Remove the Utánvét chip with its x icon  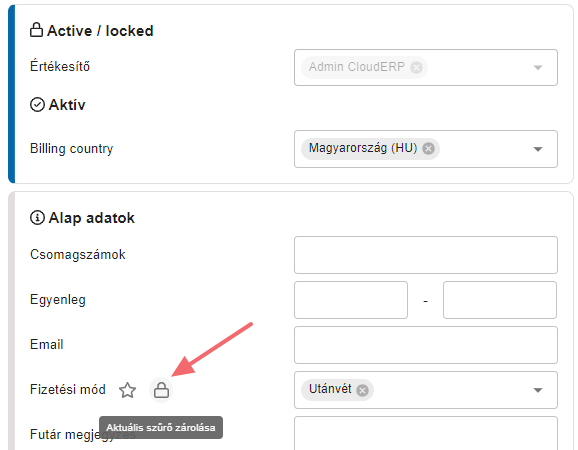pyautogui.click(x=362, y=390)
